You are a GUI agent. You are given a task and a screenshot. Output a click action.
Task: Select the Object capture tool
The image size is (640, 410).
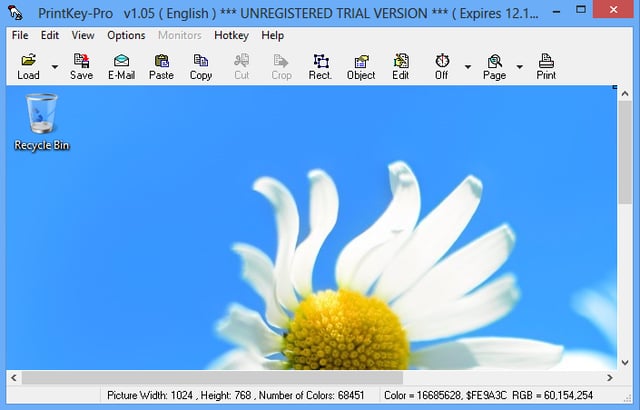tap(361, 67)
